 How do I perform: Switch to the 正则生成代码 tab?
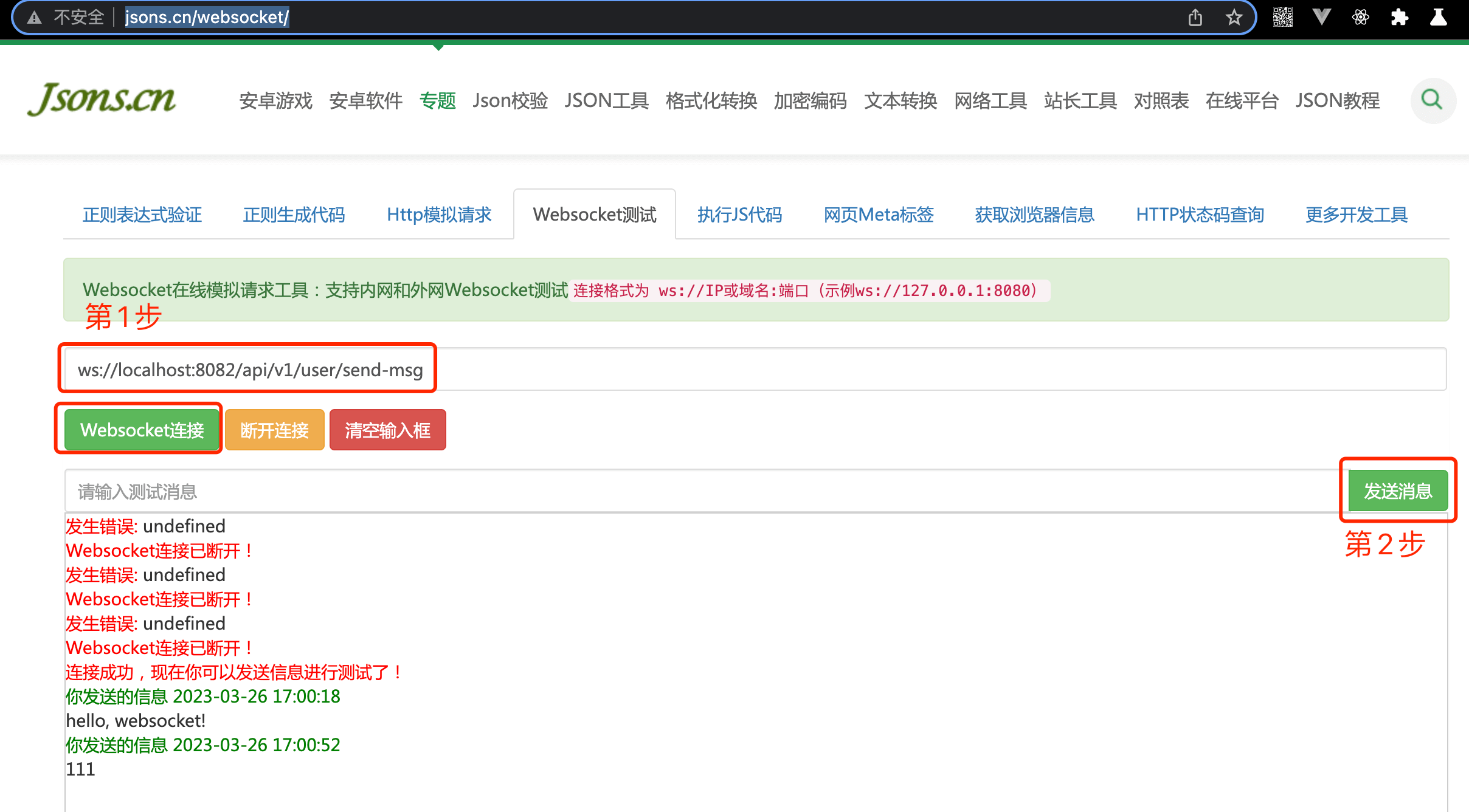pos(294,215)
